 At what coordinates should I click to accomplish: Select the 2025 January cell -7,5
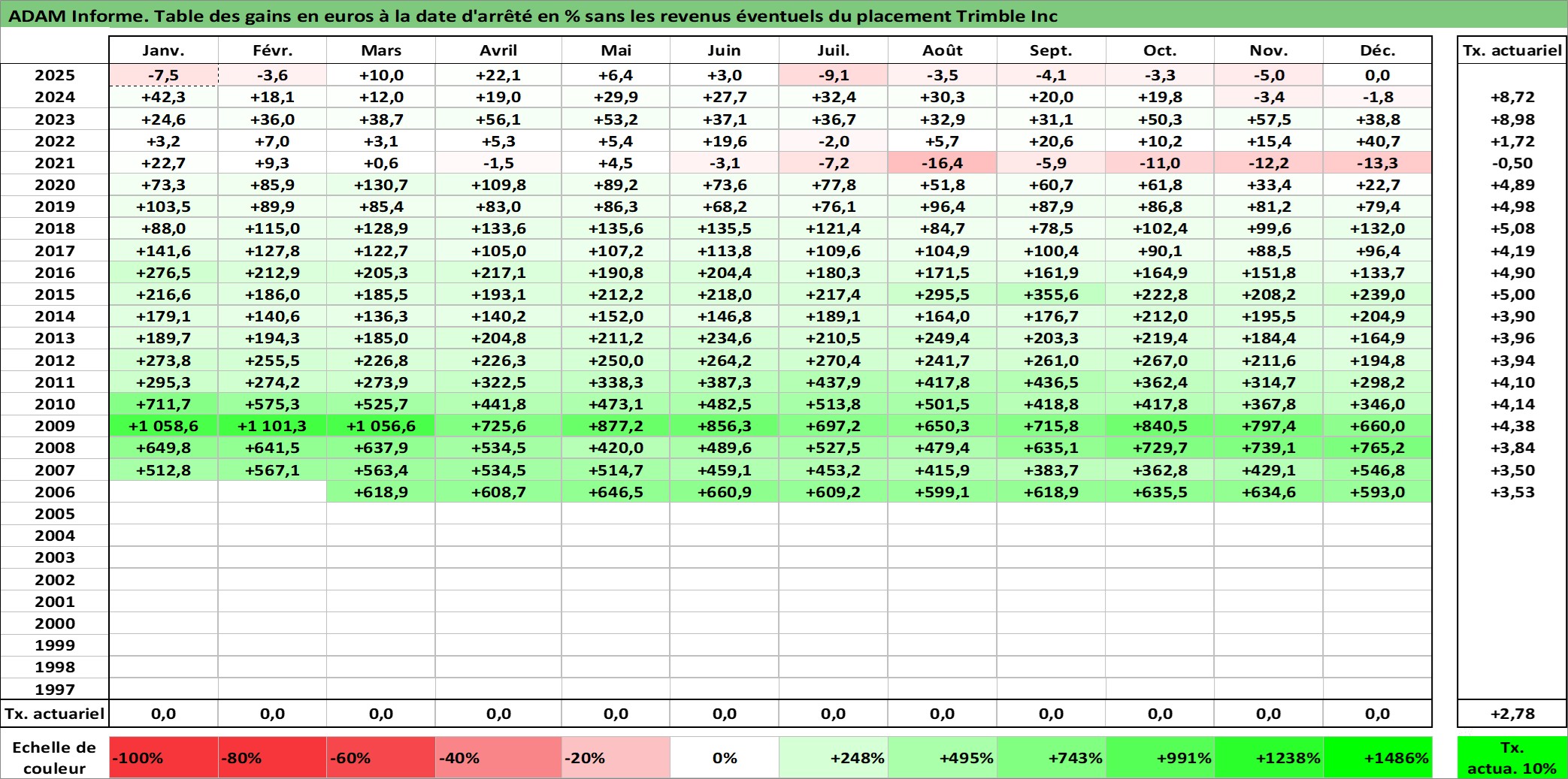[163, 75]
